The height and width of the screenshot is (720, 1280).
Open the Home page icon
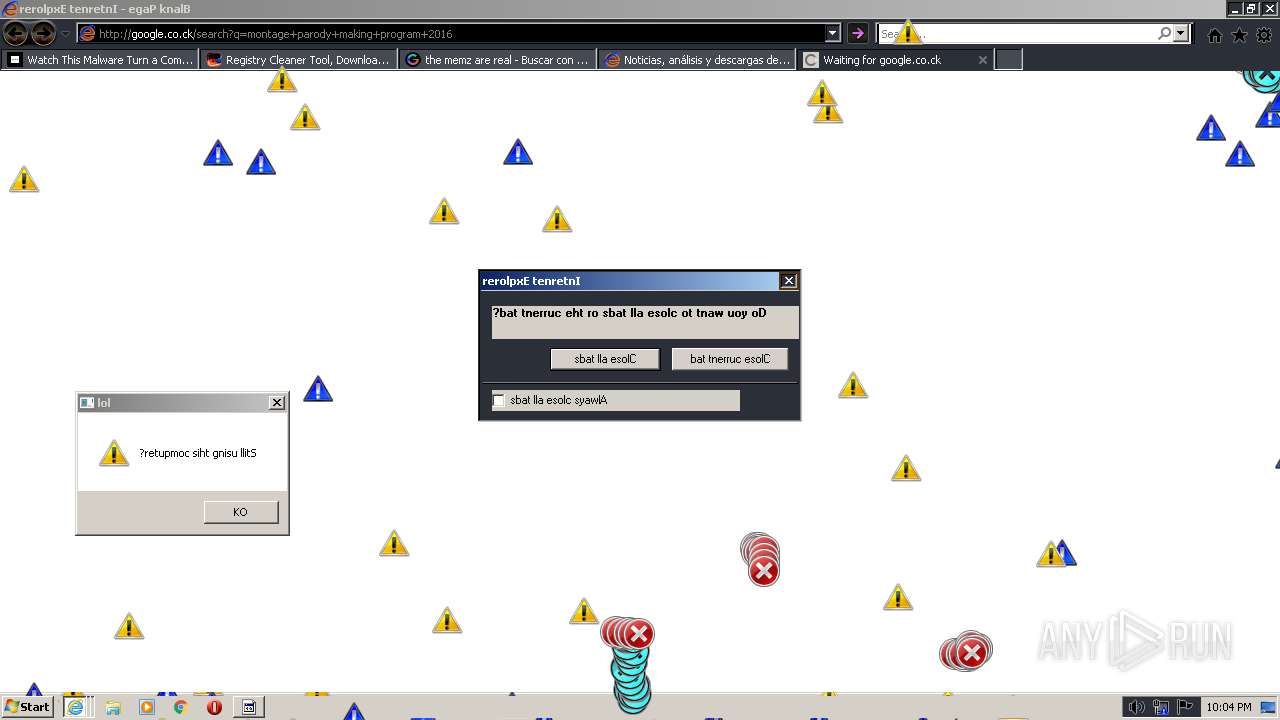coord(1215,35)
